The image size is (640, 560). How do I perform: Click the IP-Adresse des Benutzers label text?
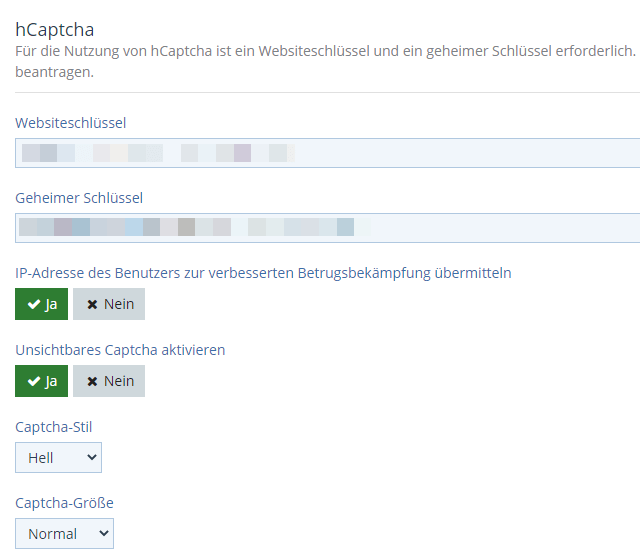pyautogui.click(x=263, y=273)
